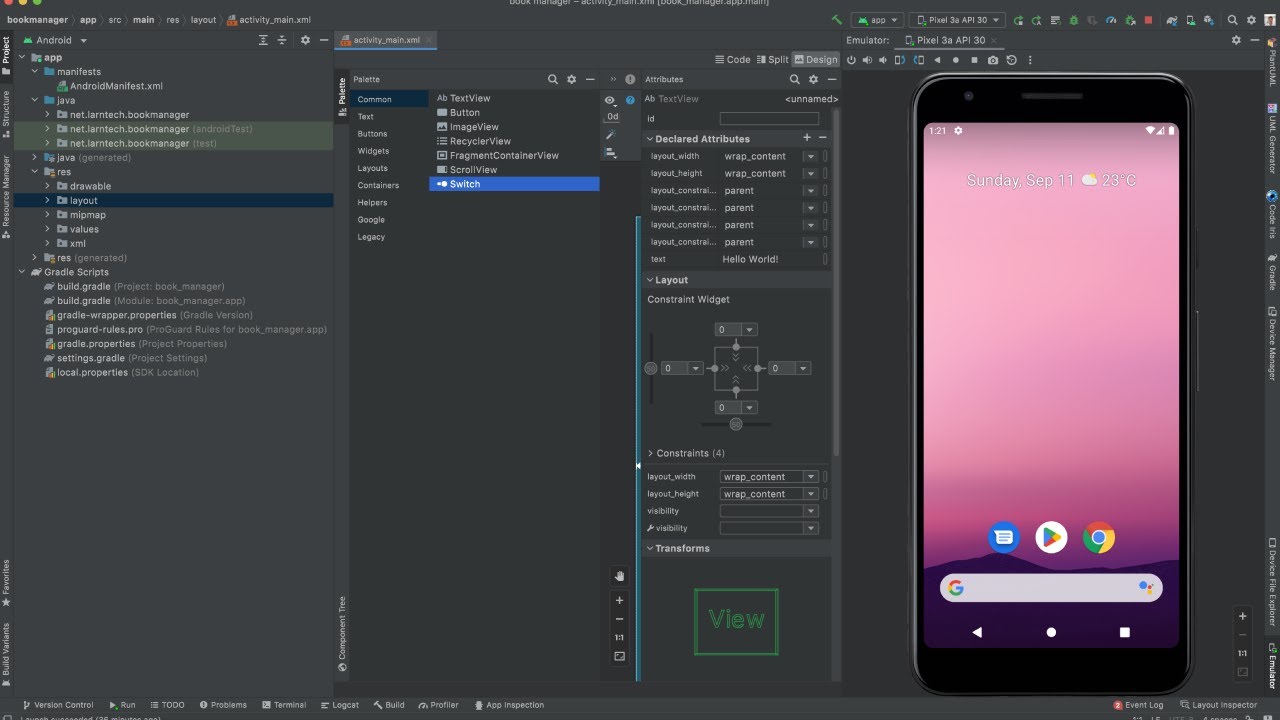Toggle View Options with the eye icon

point(610,100)
